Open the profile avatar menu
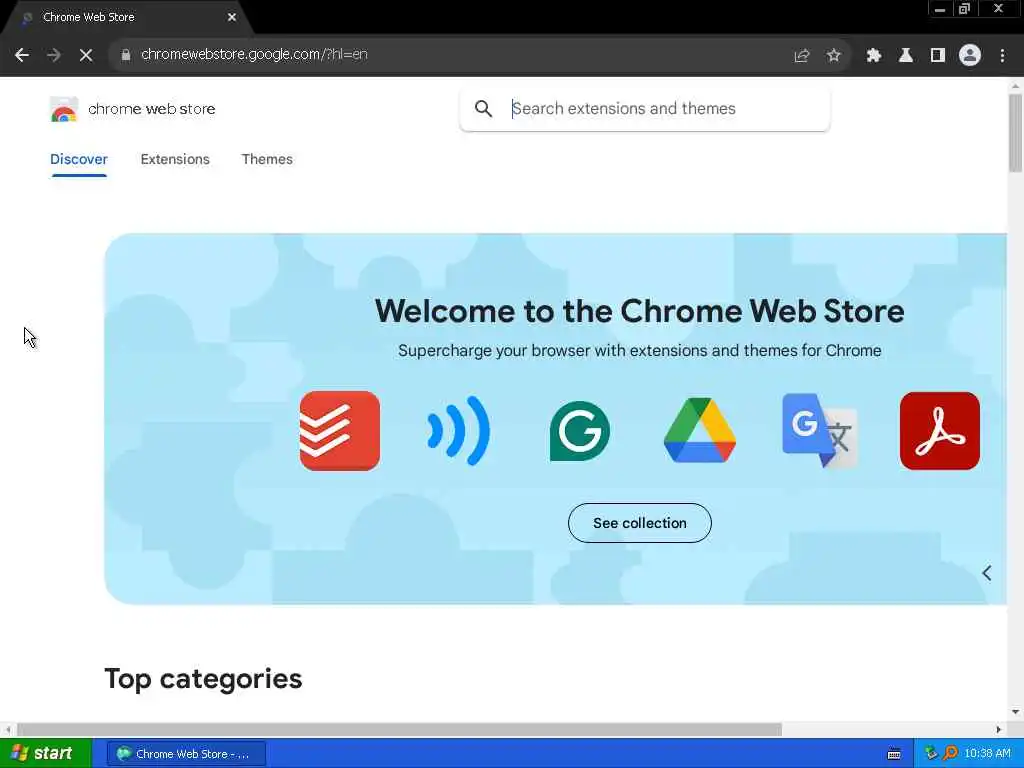 pyautogui.click(x=969, y=56)
